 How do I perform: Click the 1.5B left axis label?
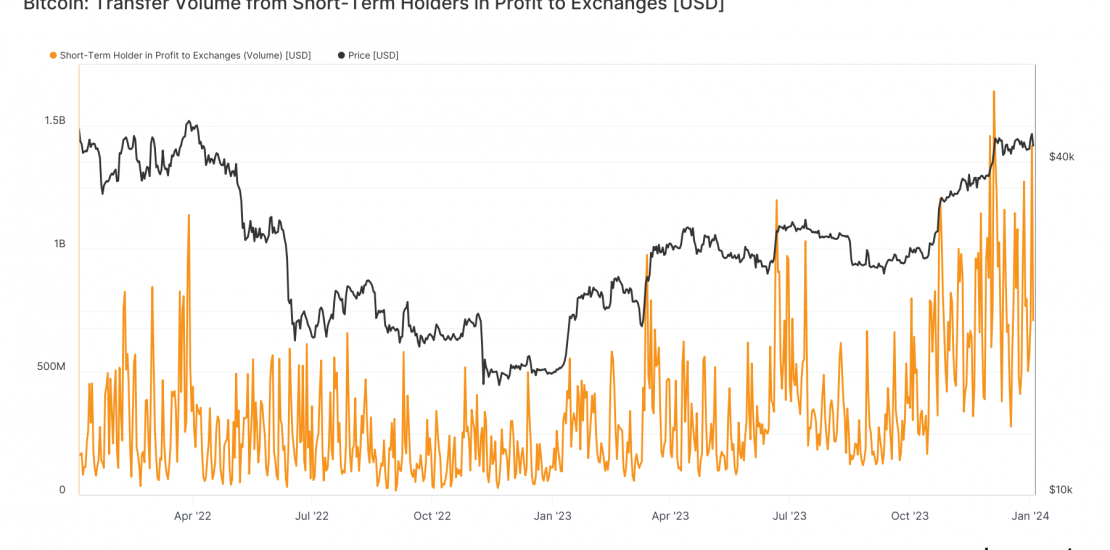coord(55,121)
